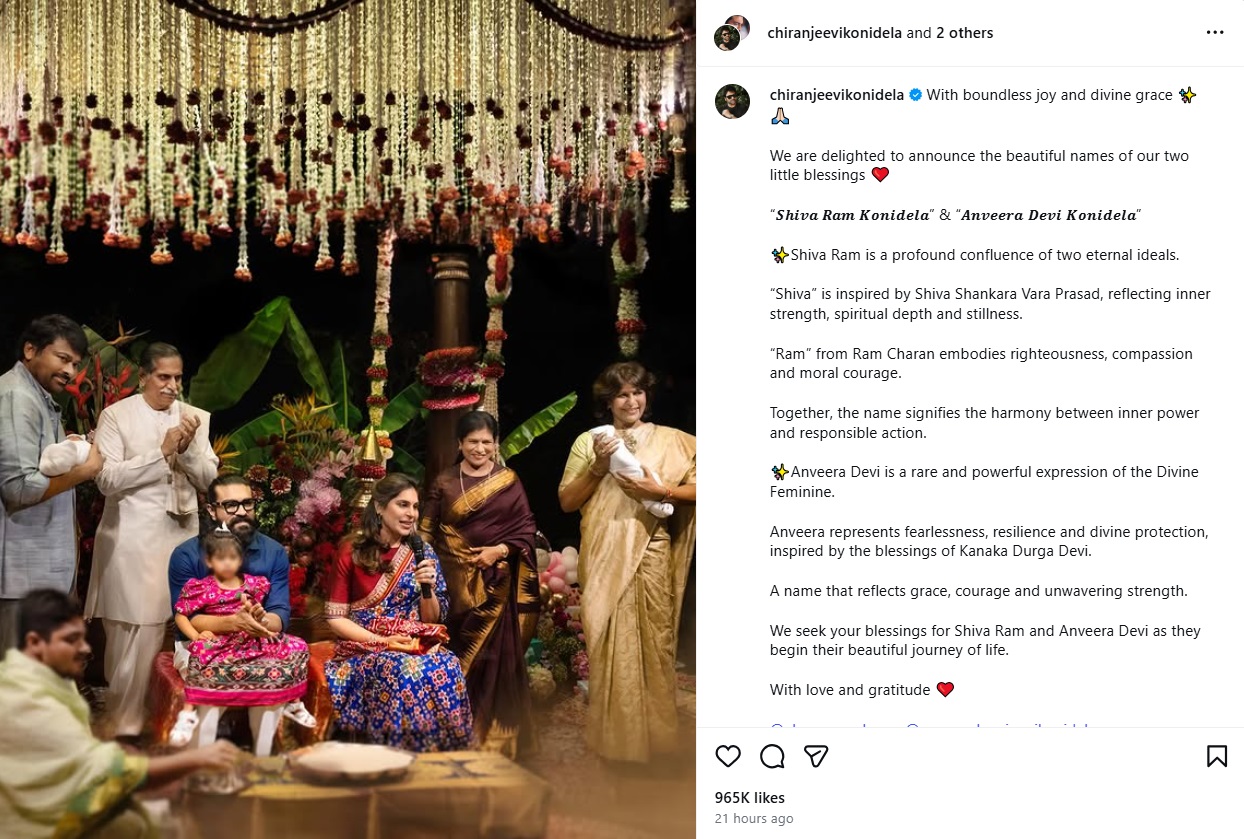Share the post via paper plane icon
The image size is (1244, 839).
coord(816,756)
